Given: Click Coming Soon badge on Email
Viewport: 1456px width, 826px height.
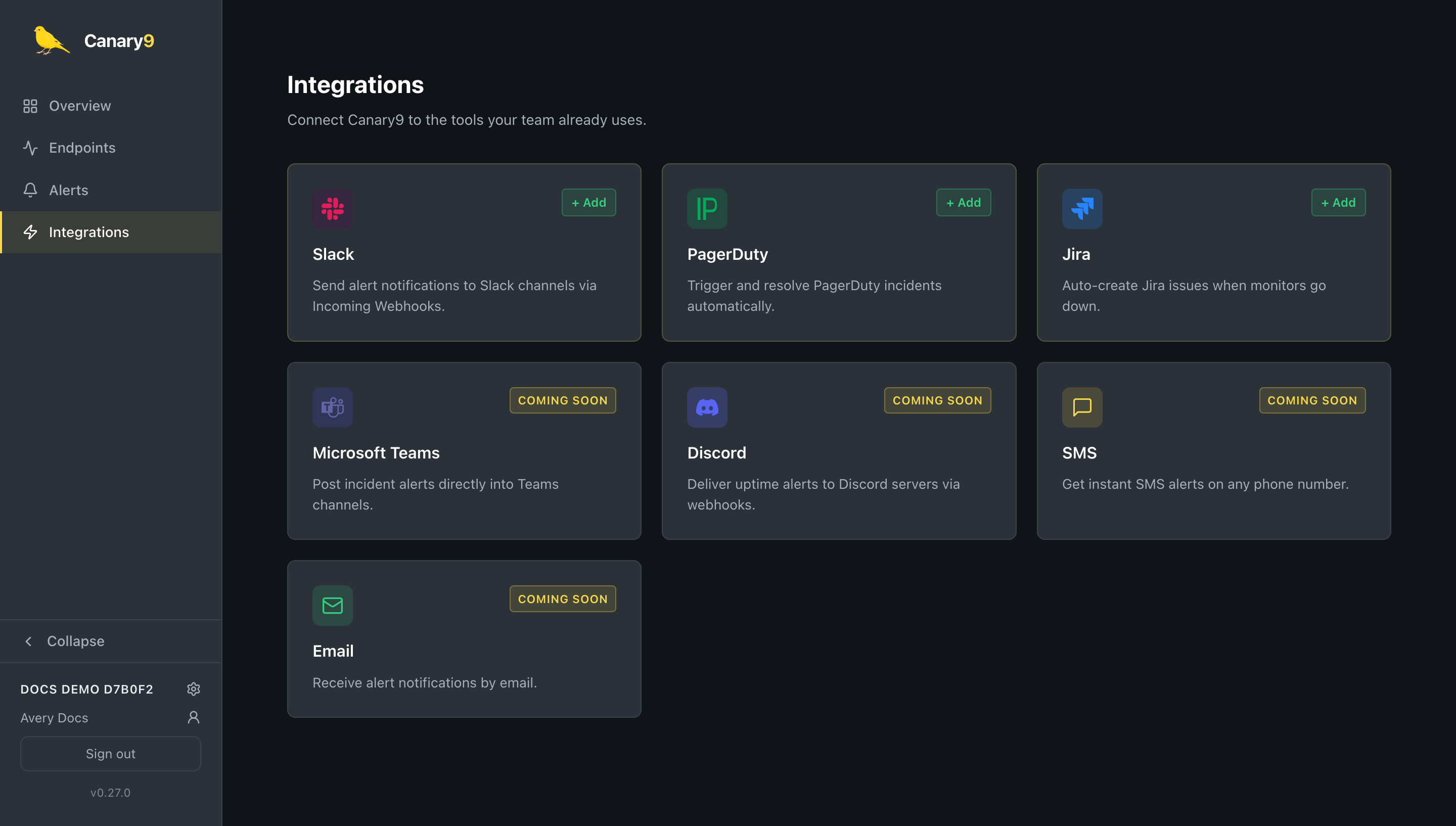Looking at the screenshot, I should 563,599.
